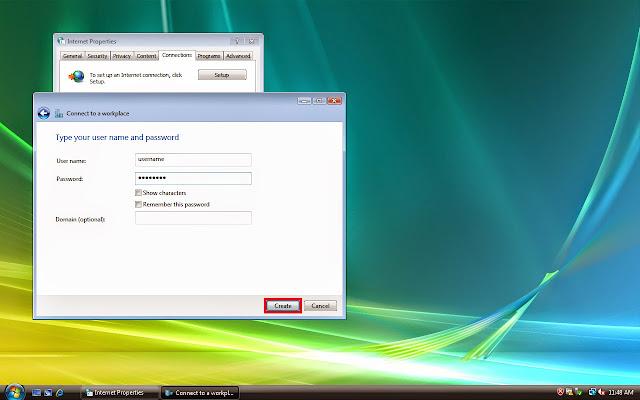Screen dimensions: 640x400
Task: Click into the Password field
Action: (193, 178)
